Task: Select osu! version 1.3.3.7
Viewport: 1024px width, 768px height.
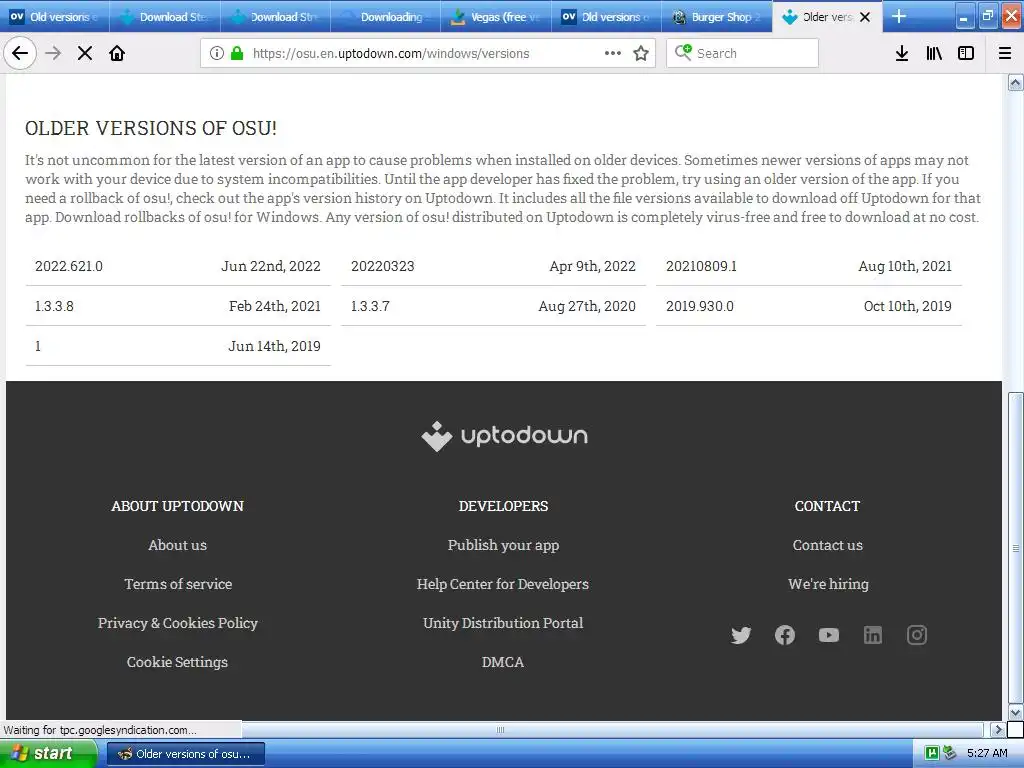Action: (x=493, y=306)
